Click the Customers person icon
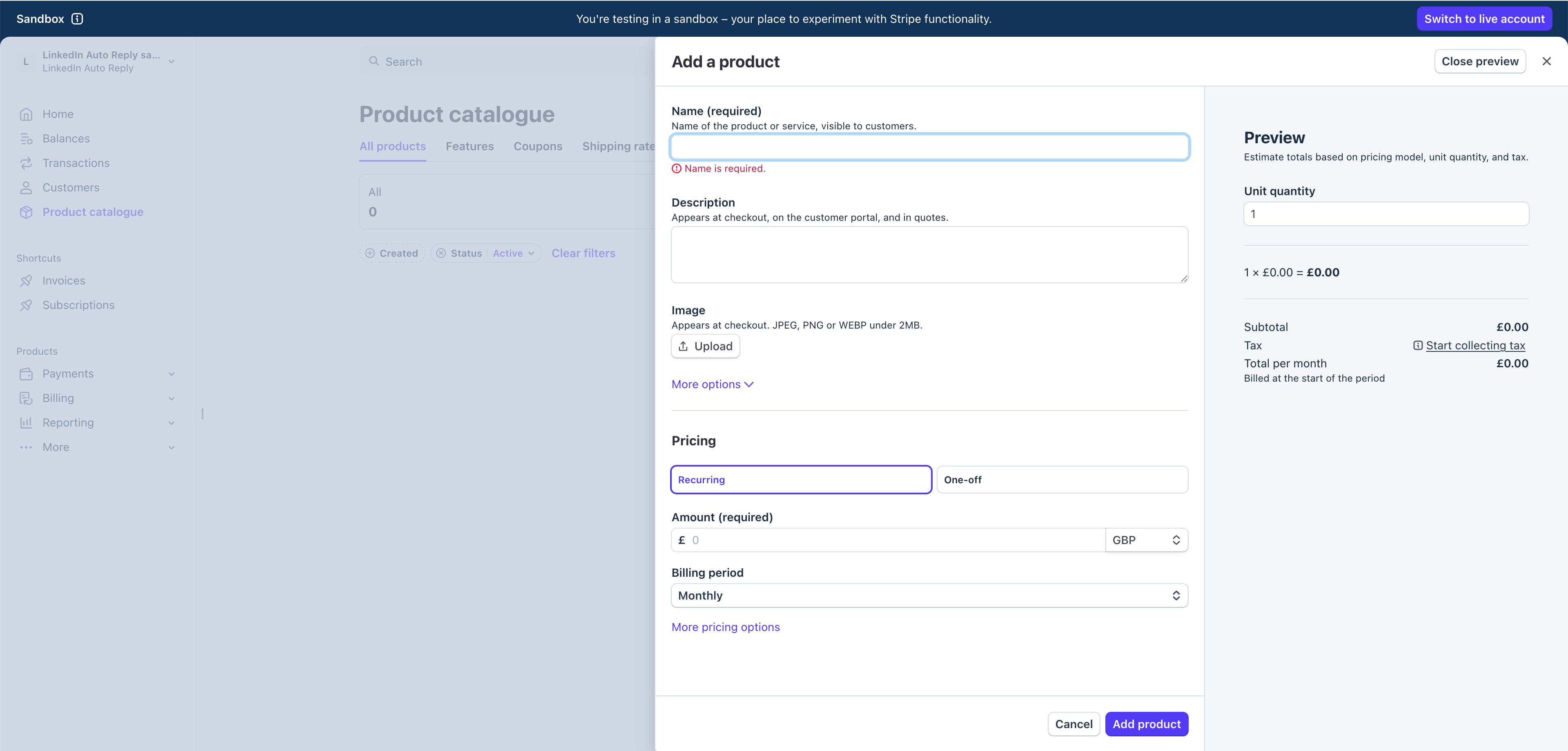The height and width of the screenshot is (751, 1568). (26, 187)
